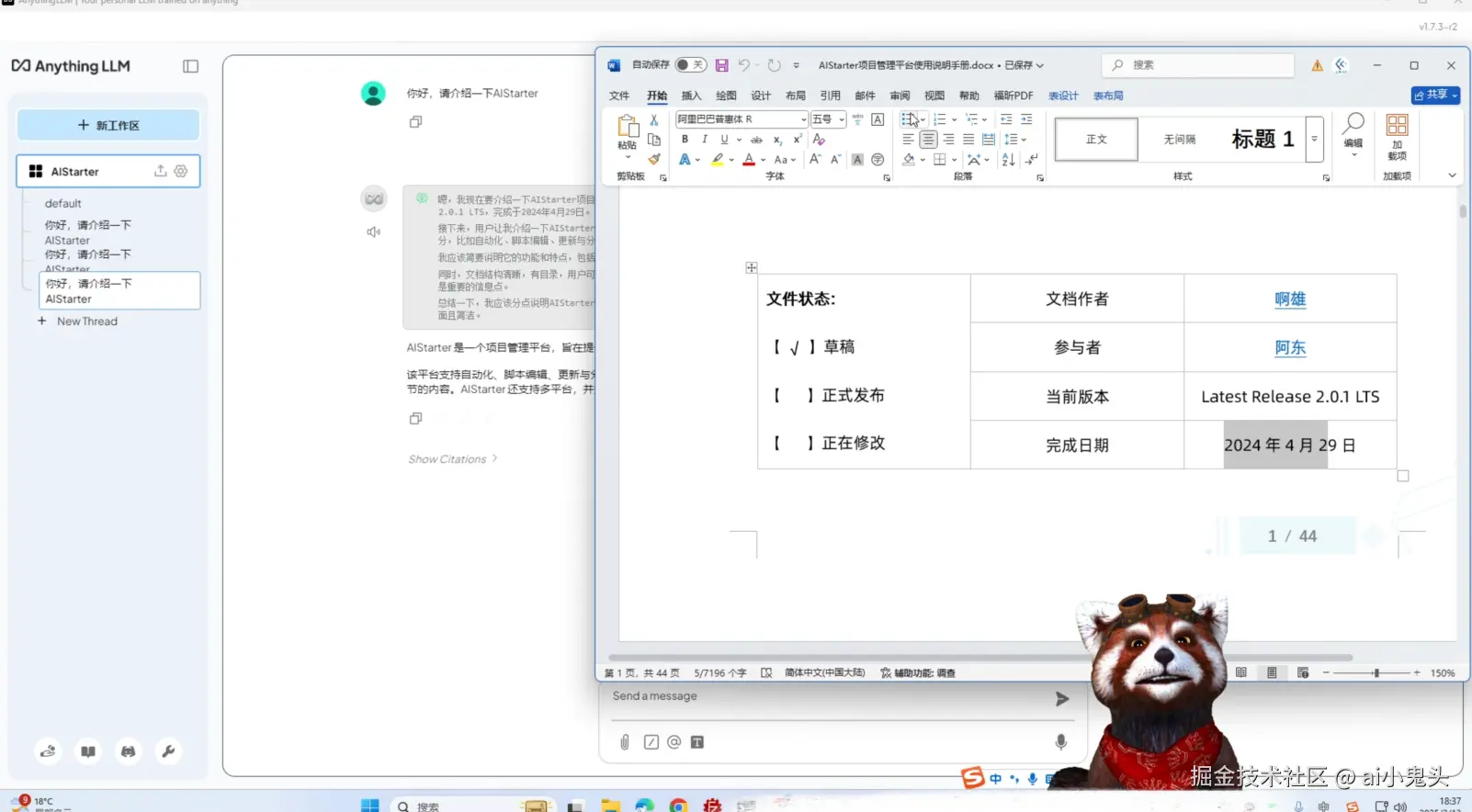
Task: Switch to the Review tab (审阅)
Action: 900,96
